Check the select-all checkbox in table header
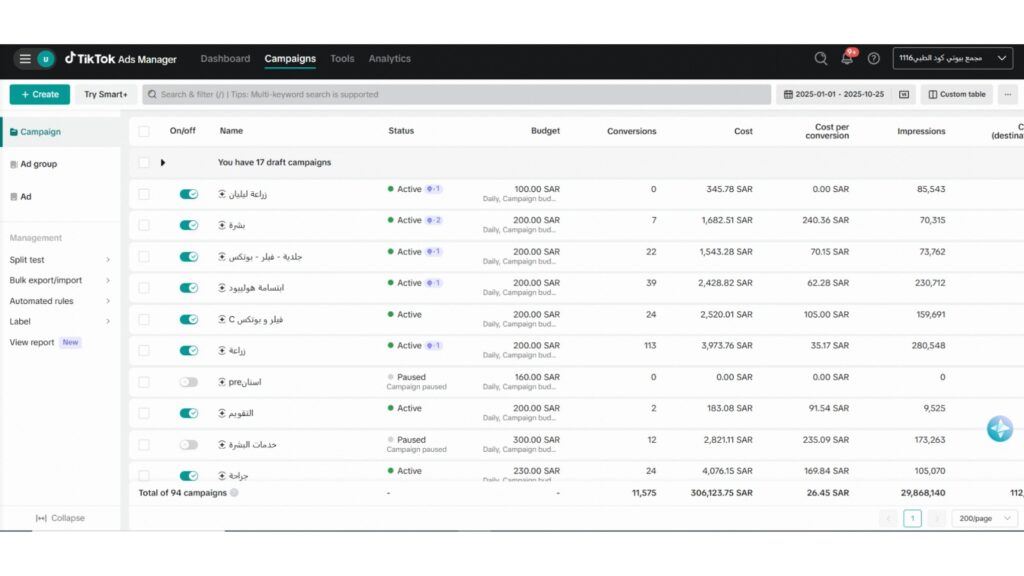1024x576 pixels. [144, 131]
